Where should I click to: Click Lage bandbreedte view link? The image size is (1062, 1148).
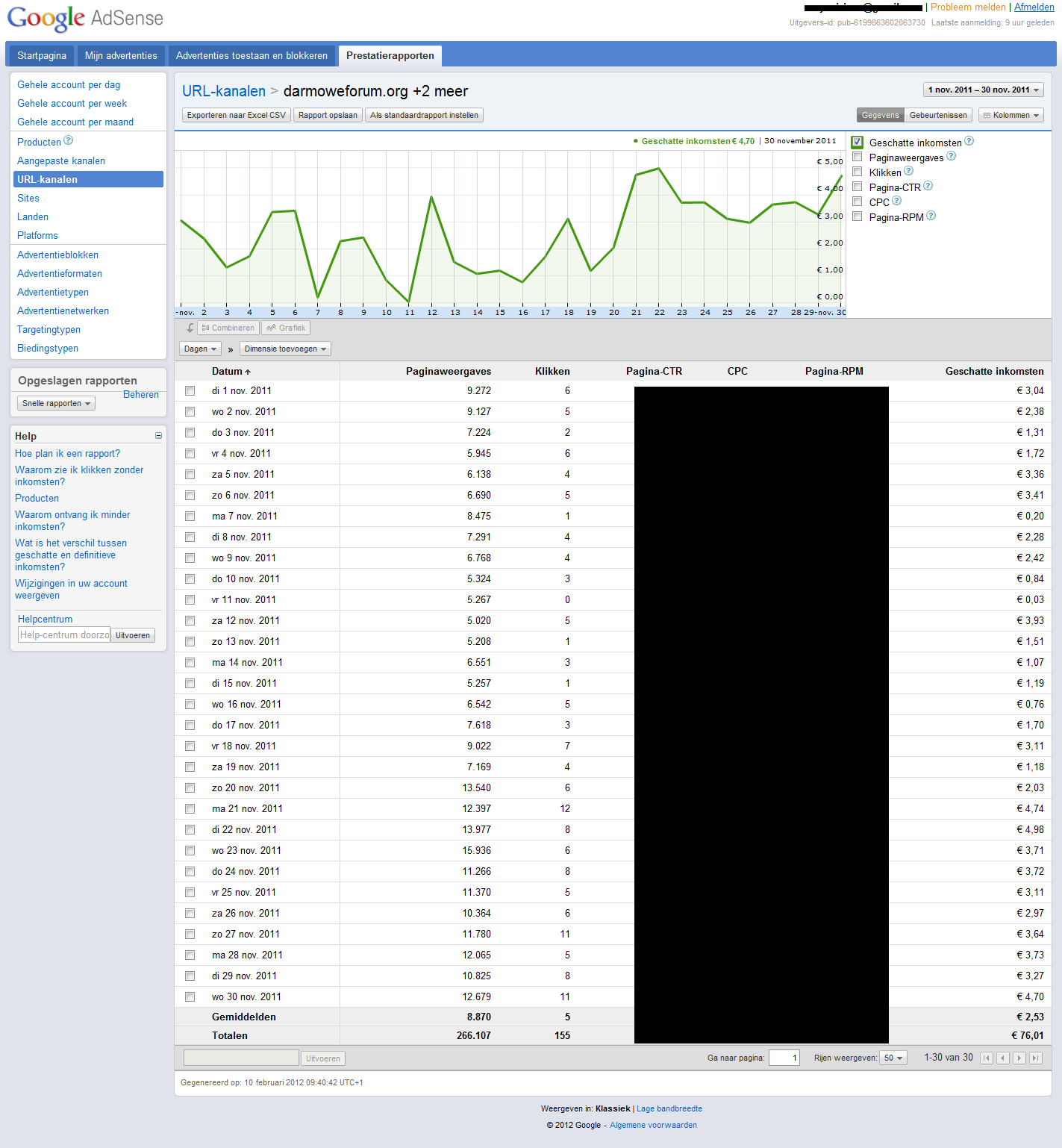click(x=669, y=1108)
